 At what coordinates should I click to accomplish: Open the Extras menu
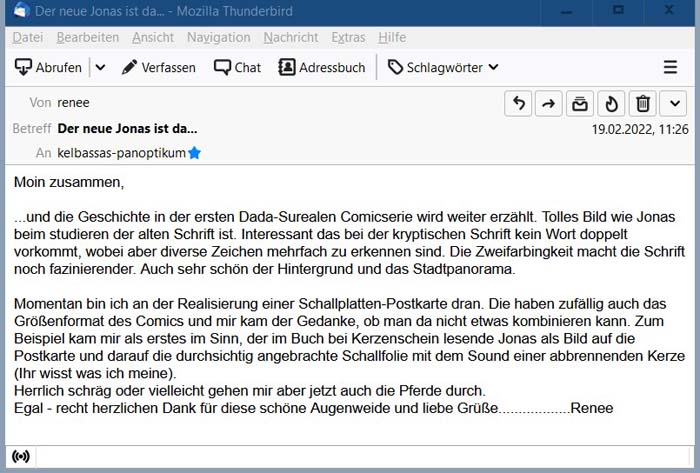click(x=348, y=37)
